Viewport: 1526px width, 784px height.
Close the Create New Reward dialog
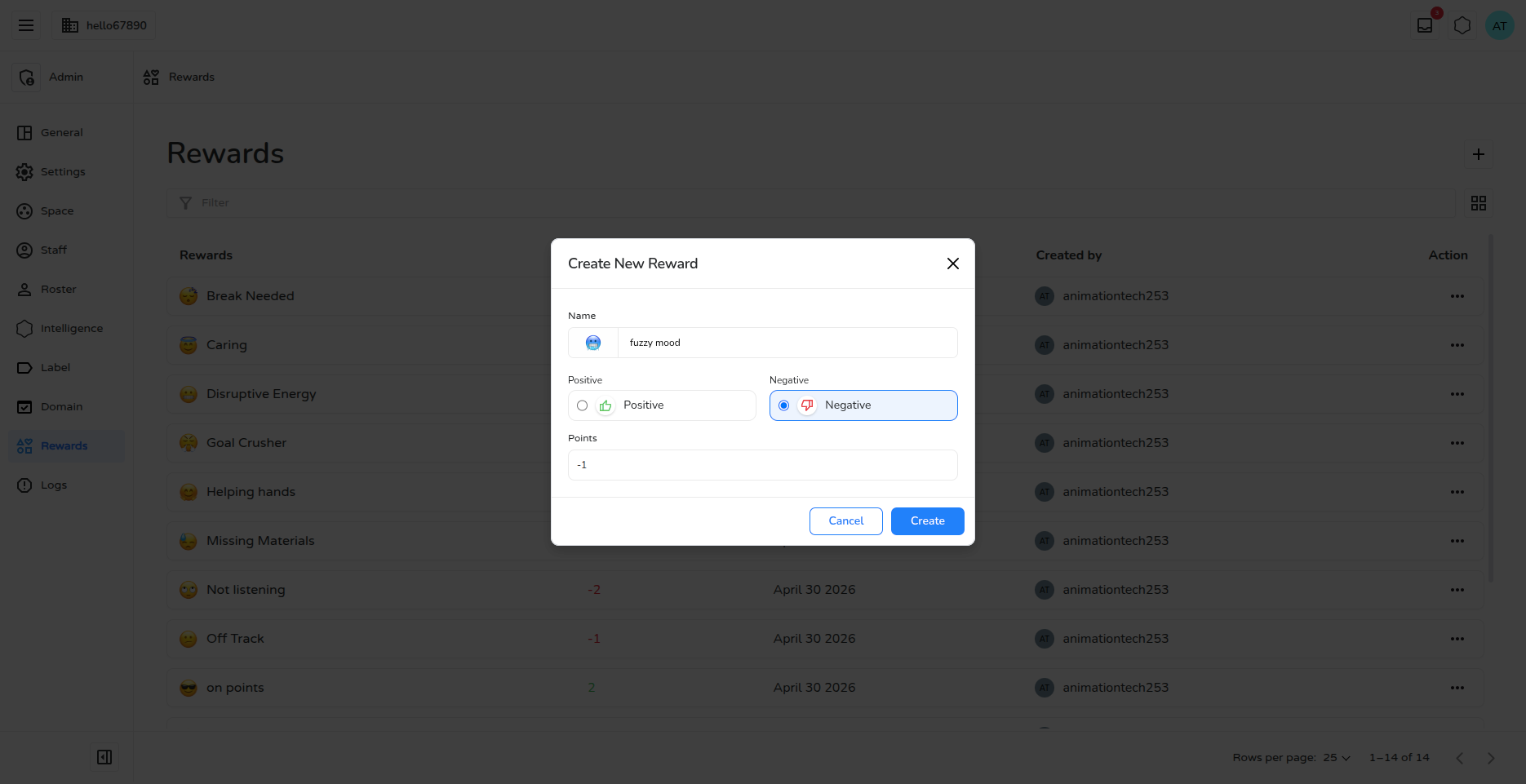[x=952, y=264]
